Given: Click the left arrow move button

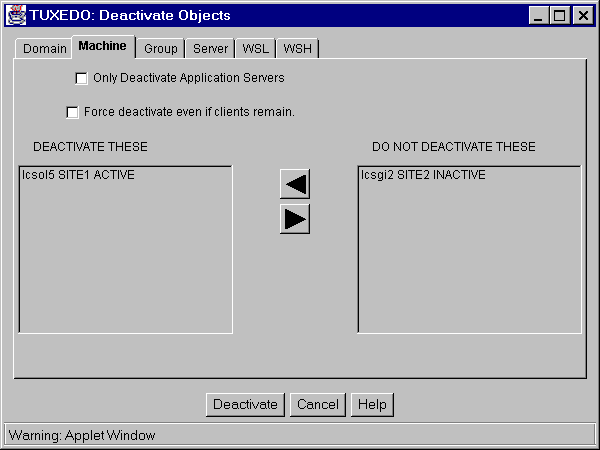Looking at the screenshot, I should click(x=295, y=184).
